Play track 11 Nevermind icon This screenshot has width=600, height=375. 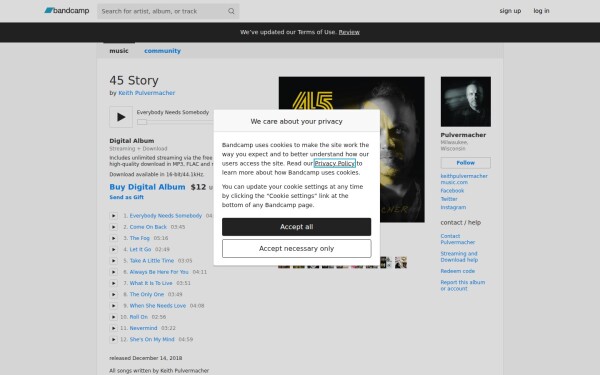113,328
